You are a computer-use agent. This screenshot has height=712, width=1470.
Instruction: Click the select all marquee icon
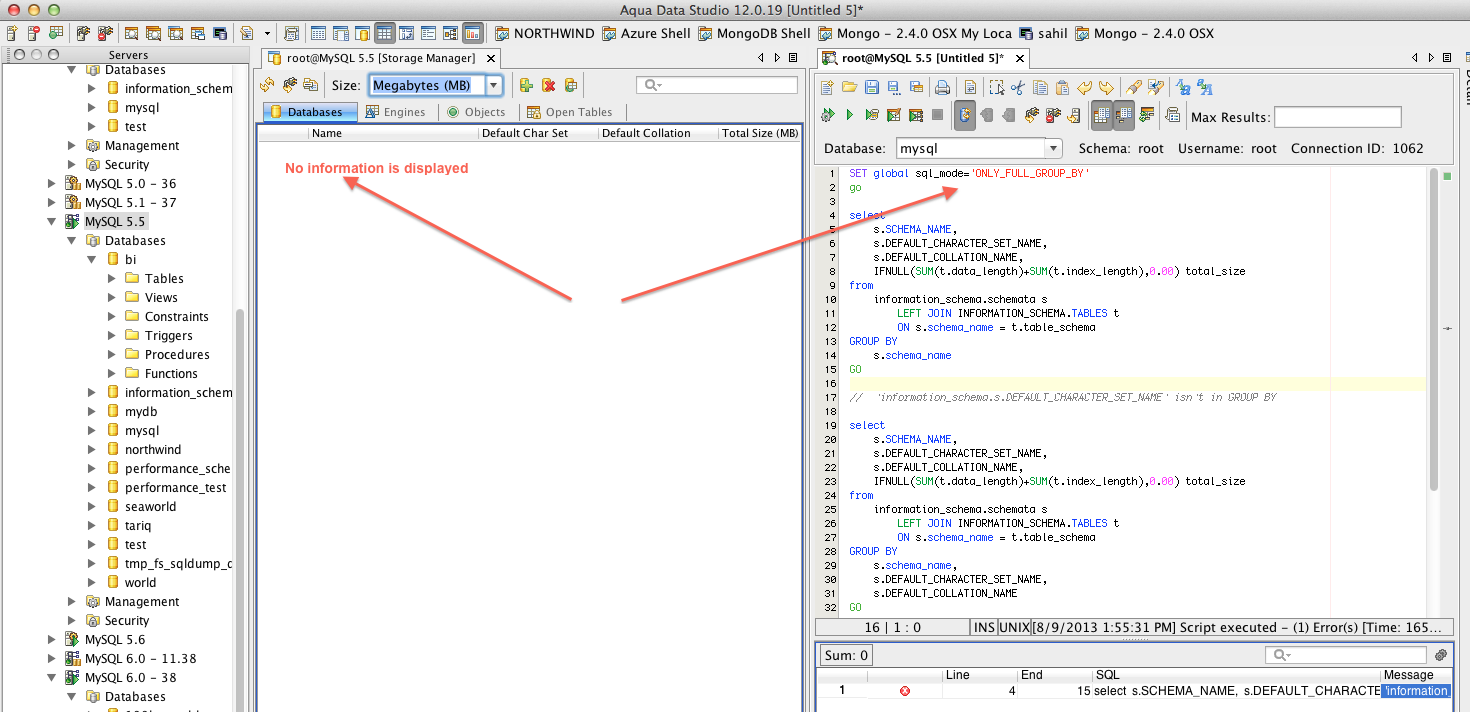coord(996,87)
